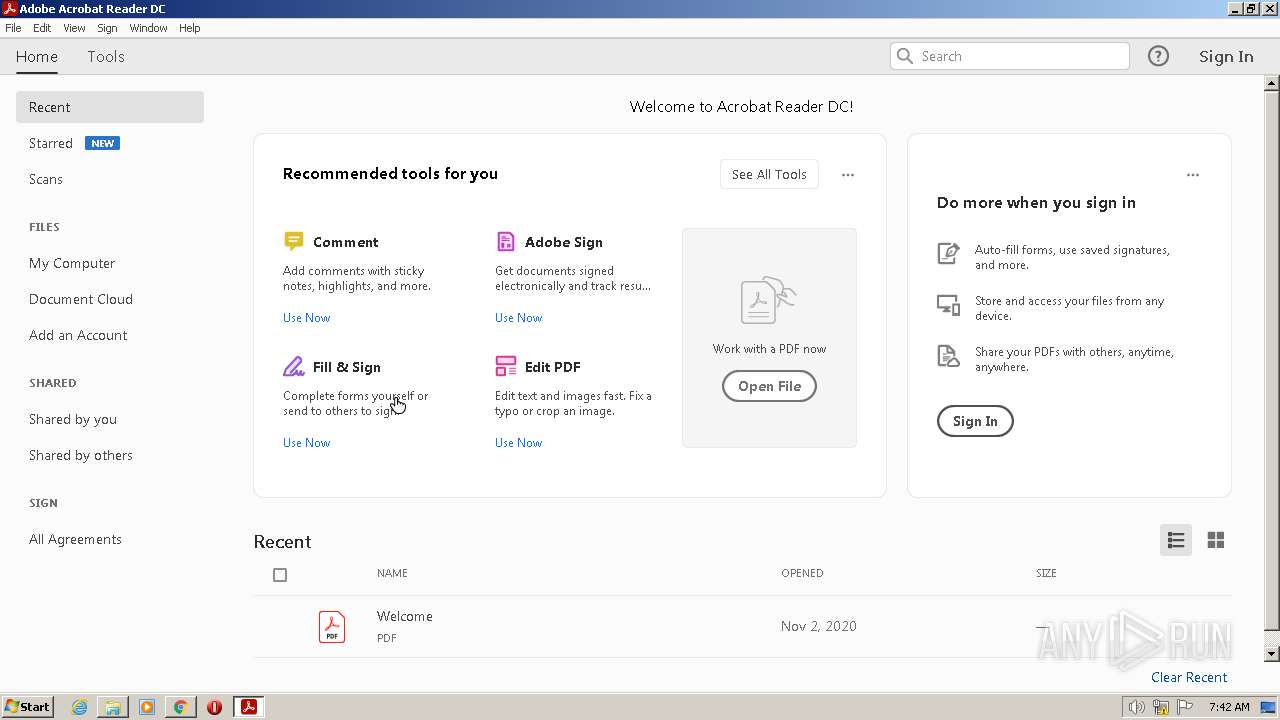Click the SIZE column header
This screenshot has height=720, width=1280.
[x=1046, y=573]
